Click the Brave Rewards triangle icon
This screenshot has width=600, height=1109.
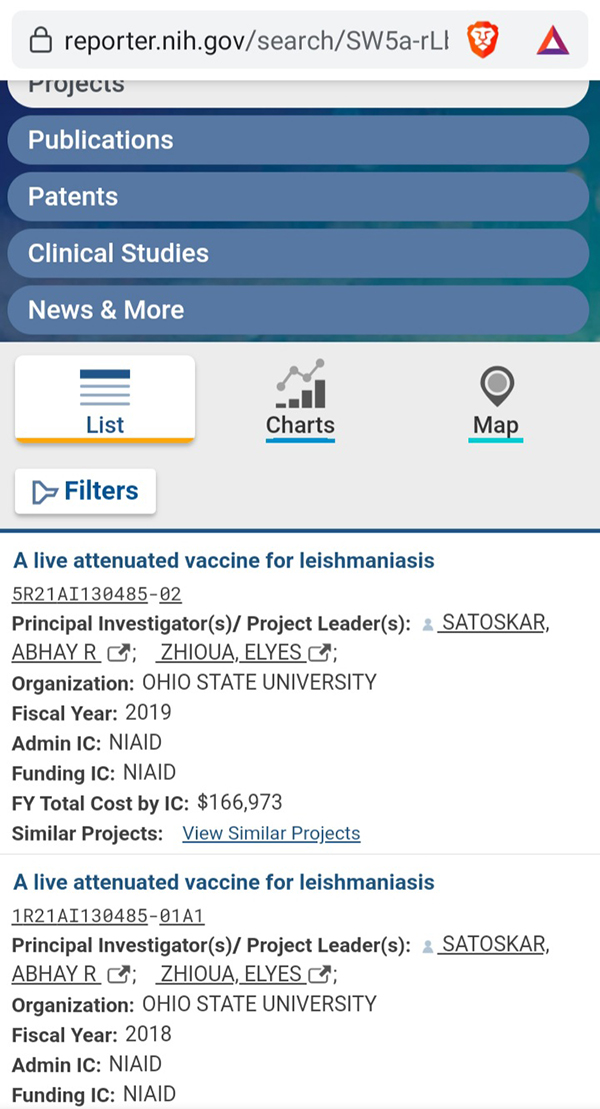pyautogui.click(x=552, y=40)
